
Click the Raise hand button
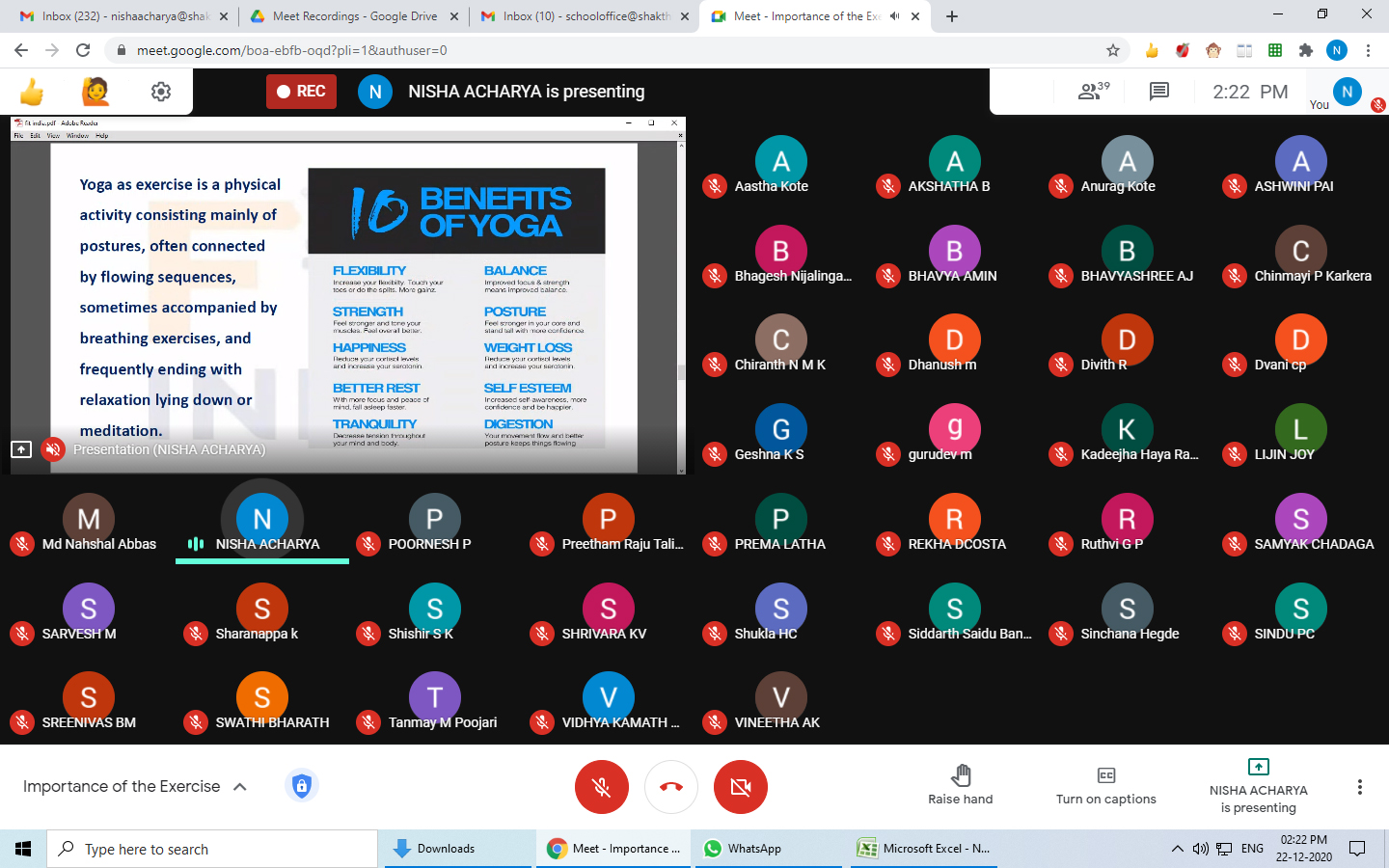(960, 786)
